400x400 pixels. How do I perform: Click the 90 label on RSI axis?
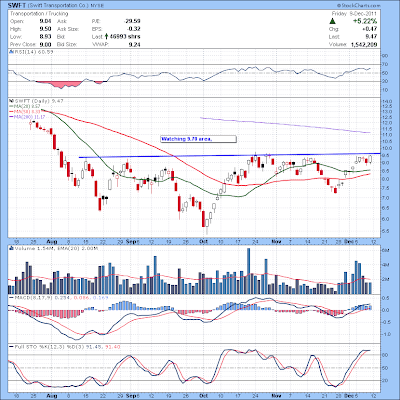click(x=385, y=56)
